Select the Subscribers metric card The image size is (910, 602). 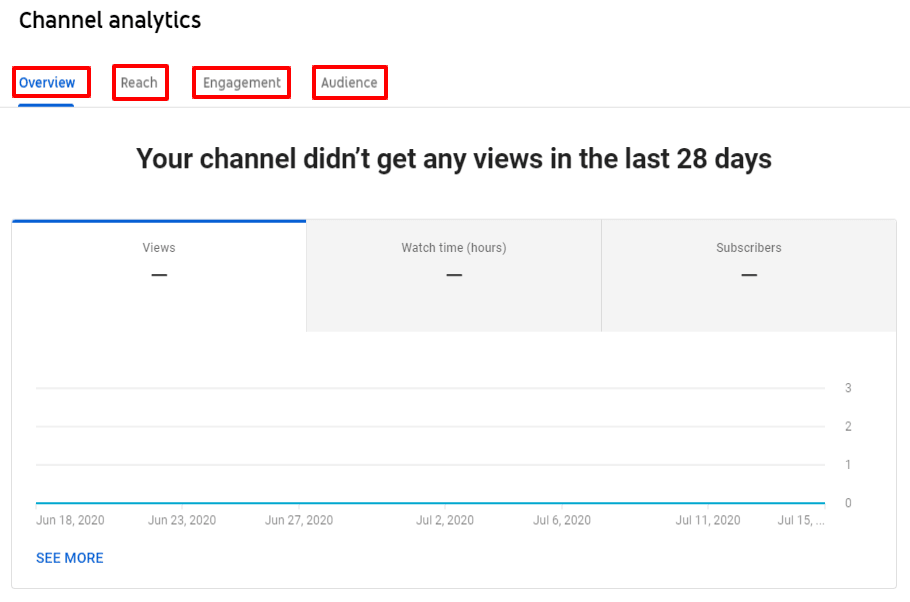pyautogui.click(x=748, y=262)
